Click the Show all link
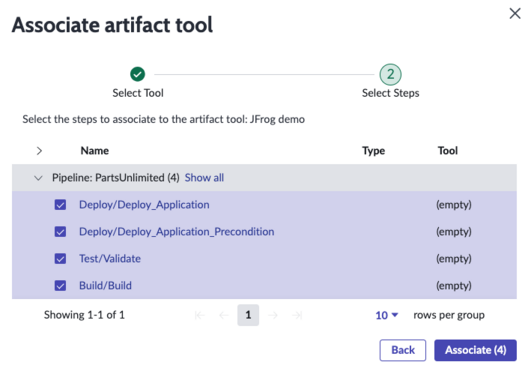The width and height of the screenshot is (531, 374). point(204,178)
